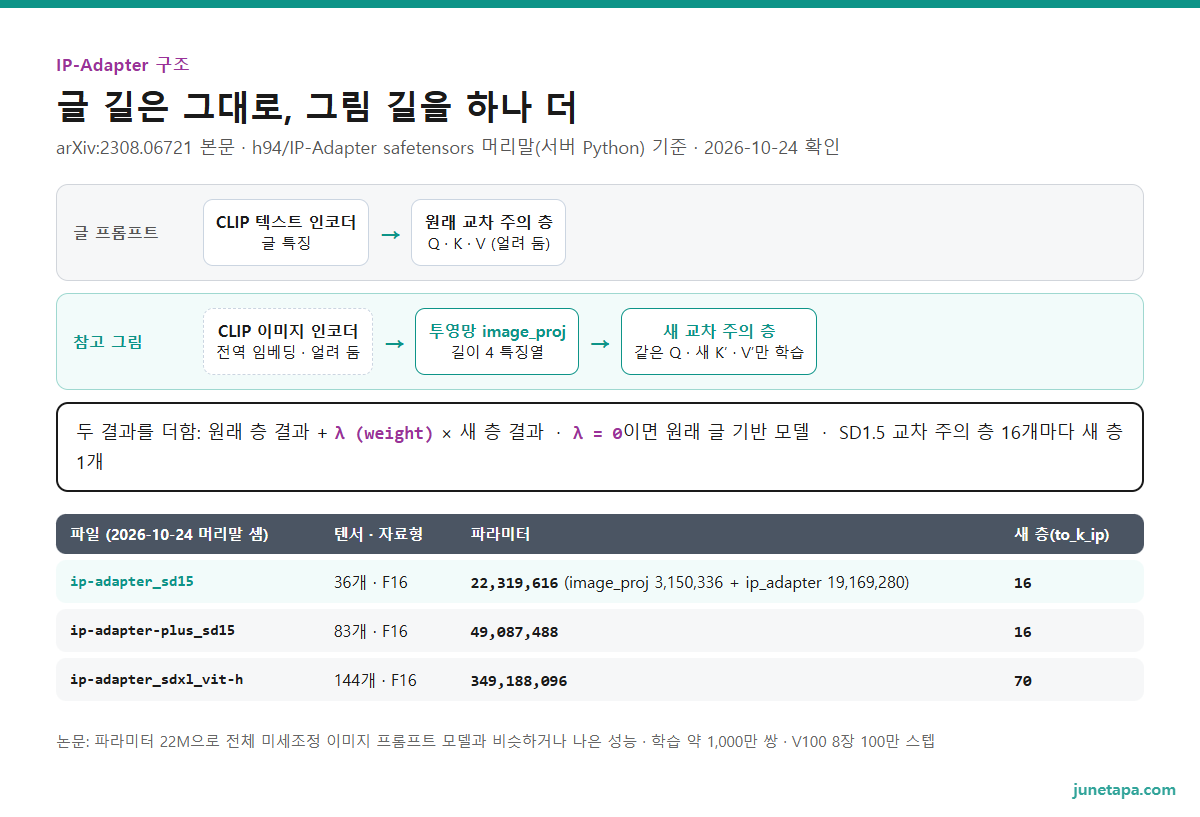Click the 'λ = 0' text in the formula box
Viewport: 1200px width, 817px height.
[x=597, y=433]
